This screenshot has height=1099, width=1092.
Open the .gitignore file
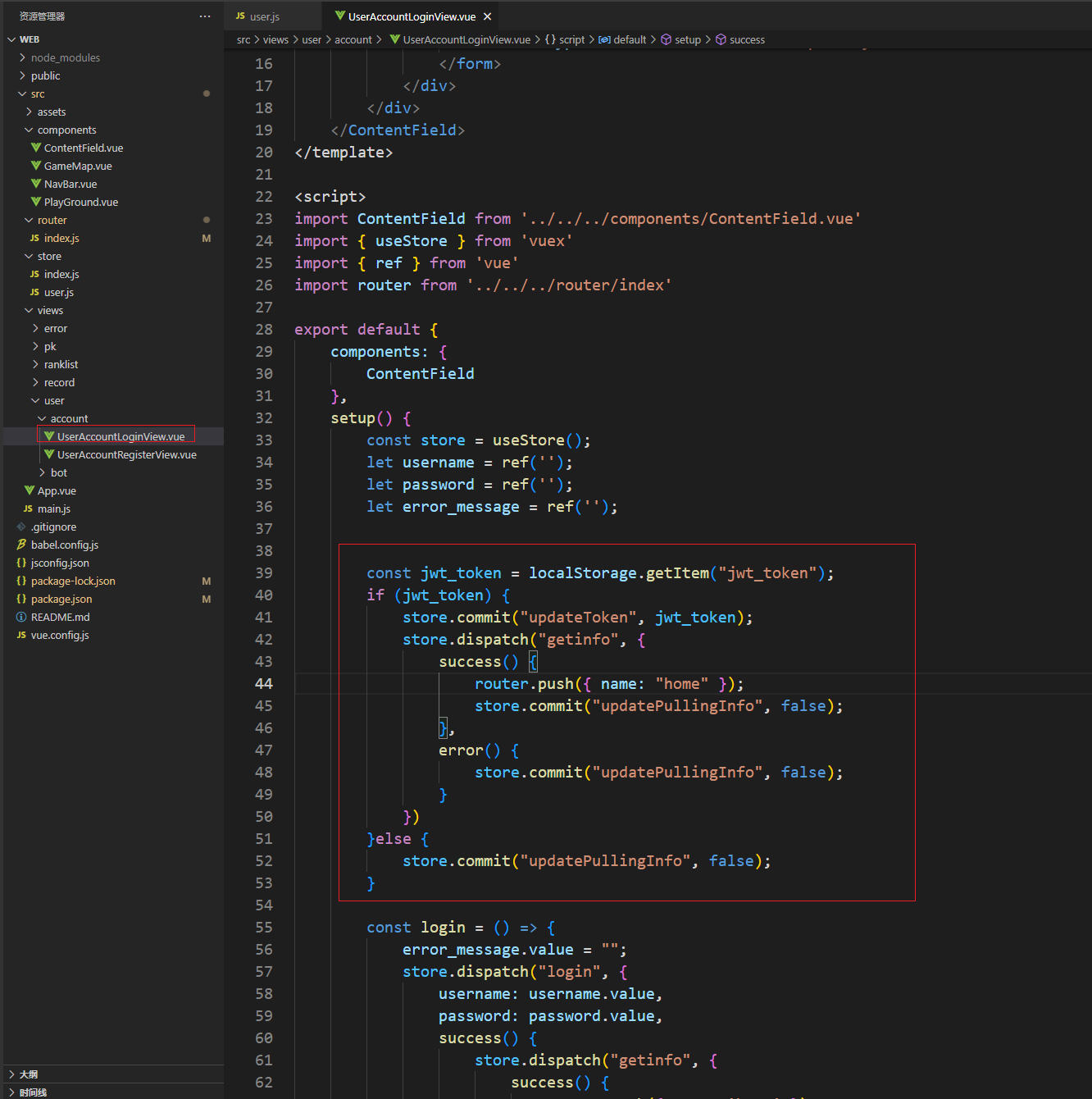pos(112,527)
